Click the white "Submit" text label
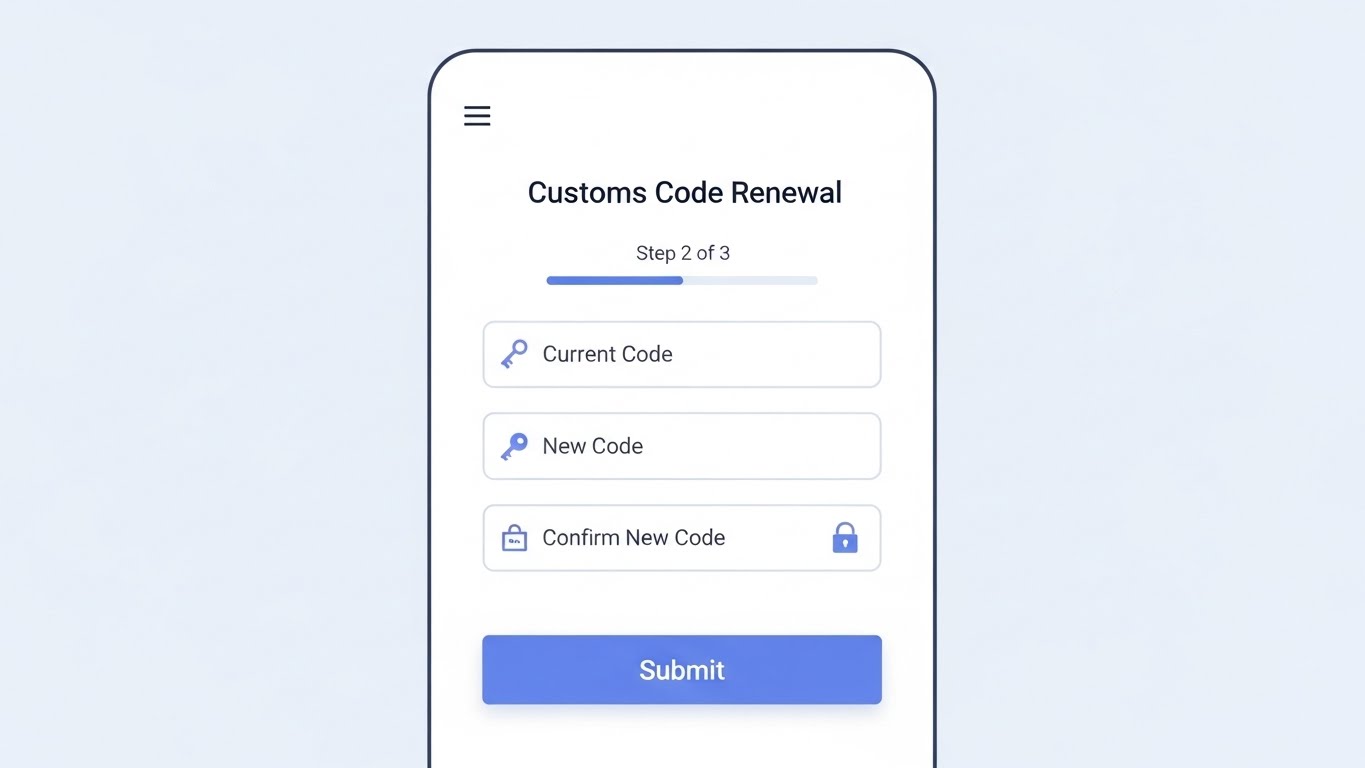This screenshot has height=768, width=1365. 682,670
